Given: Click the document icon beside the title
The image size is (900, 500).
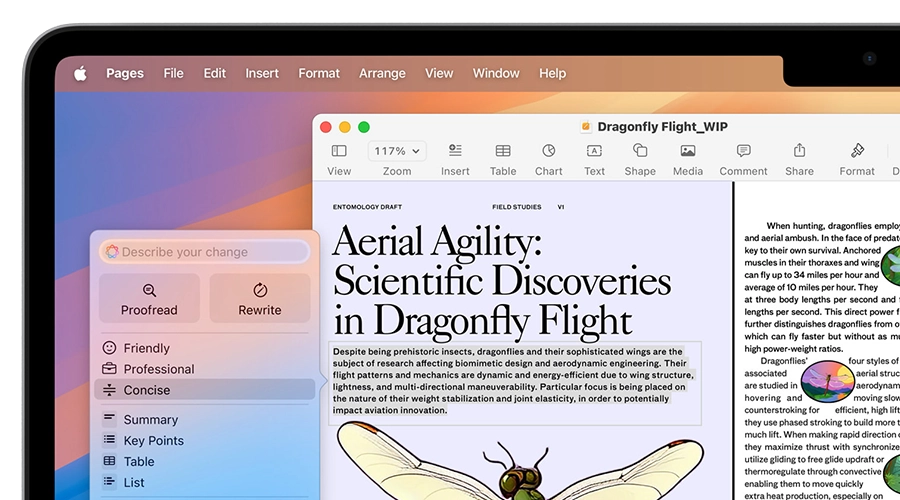Looking at the screenshot, I should pos(585,127).
